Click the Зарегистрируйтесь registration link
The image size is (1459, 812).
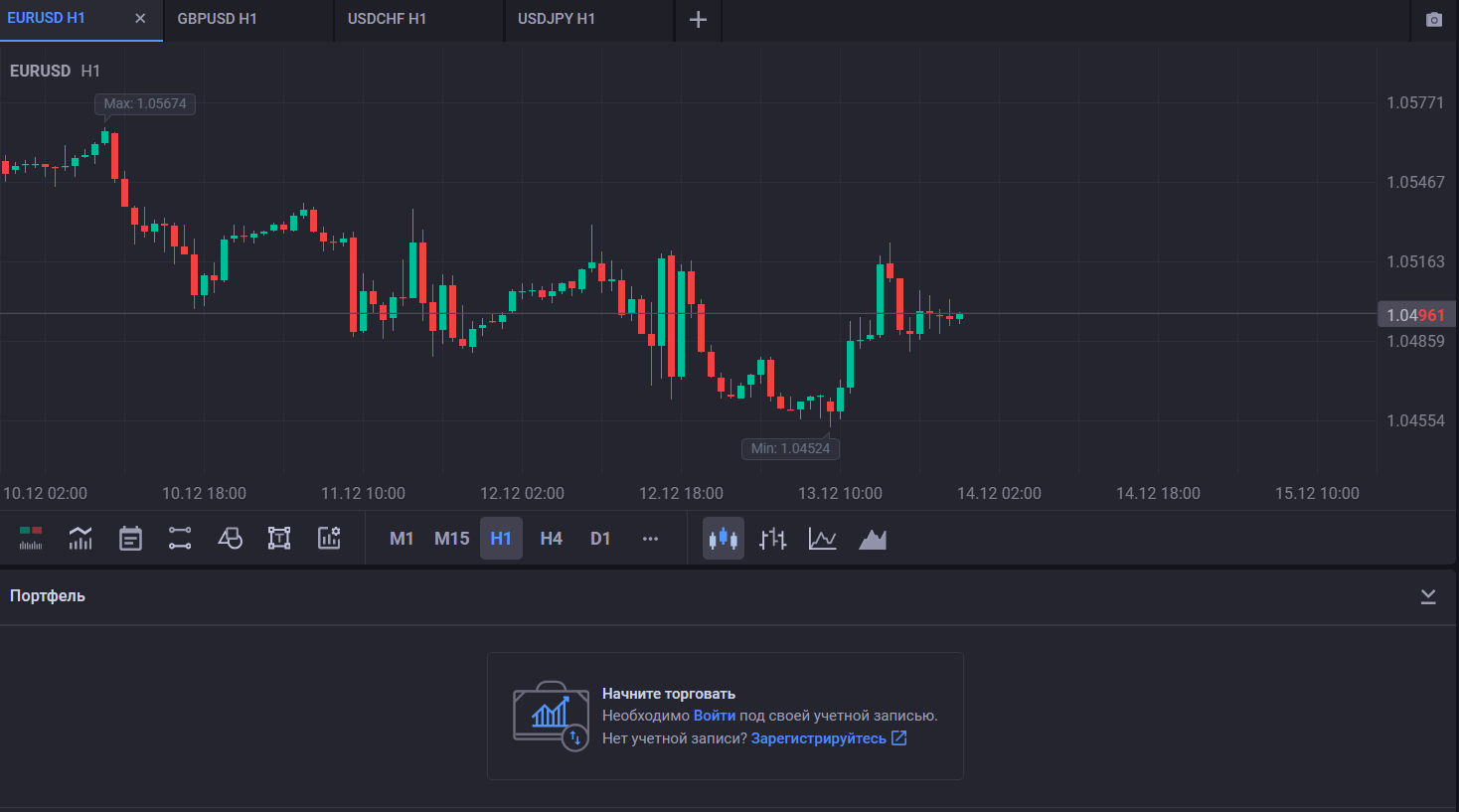819,738
